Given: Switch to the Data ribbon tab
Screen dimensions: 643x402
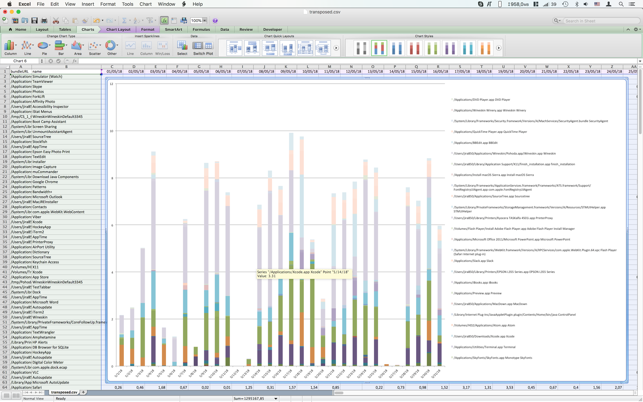Looking at the screenshot, I should (224, 30).
